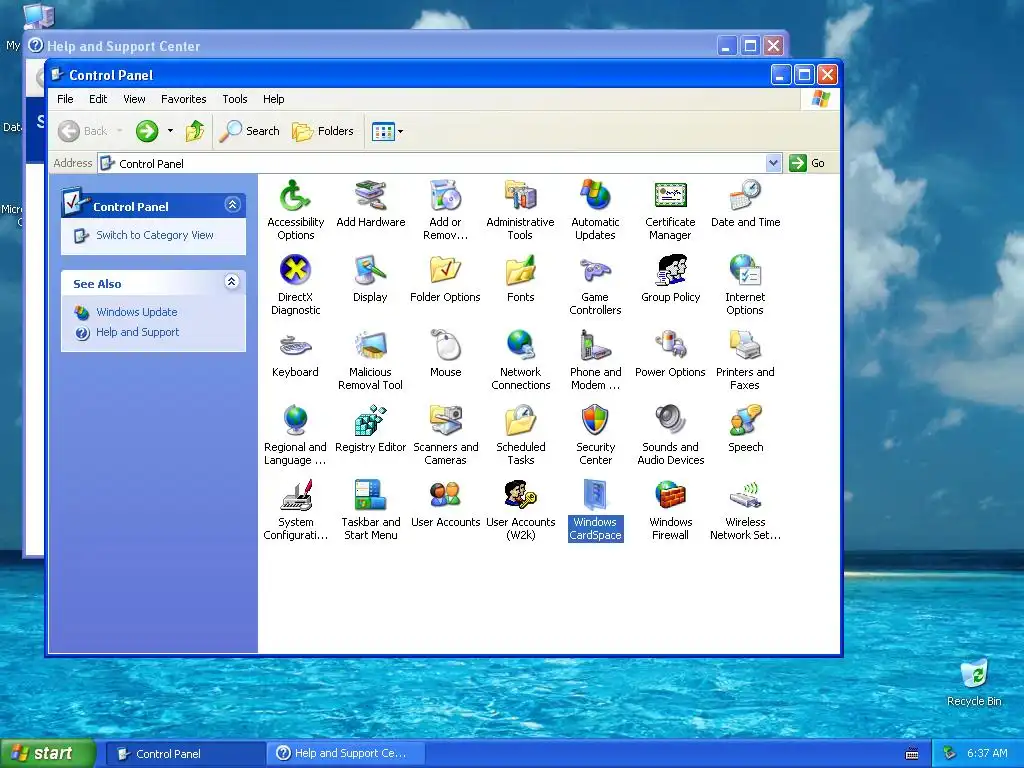Select Group Policy icon
The width and height of the screenshot is (1024, 768).
click(670, 270)
